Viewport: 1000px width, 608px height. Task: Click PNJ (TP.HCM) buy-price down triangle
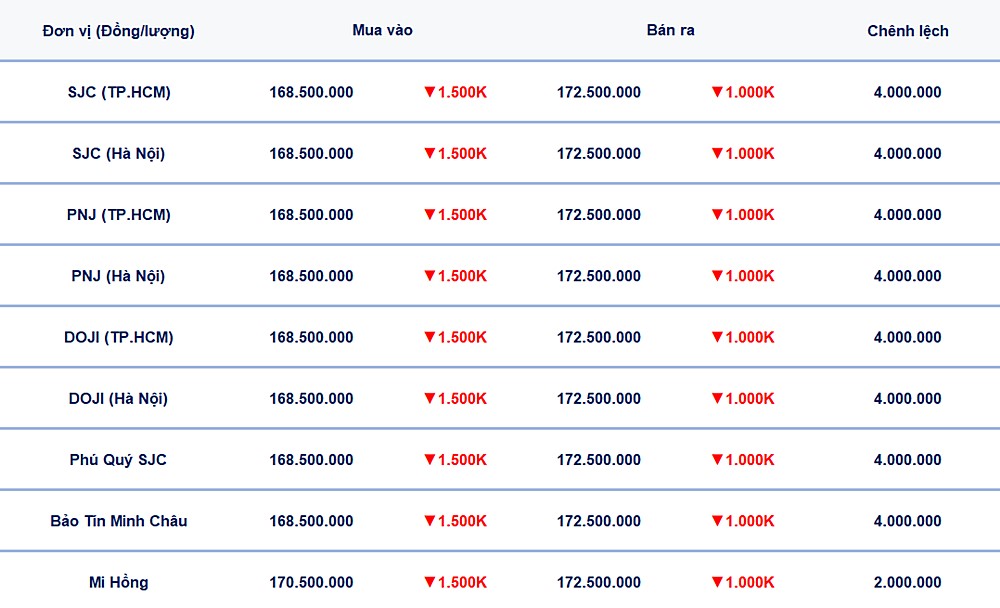coord(429,214)
